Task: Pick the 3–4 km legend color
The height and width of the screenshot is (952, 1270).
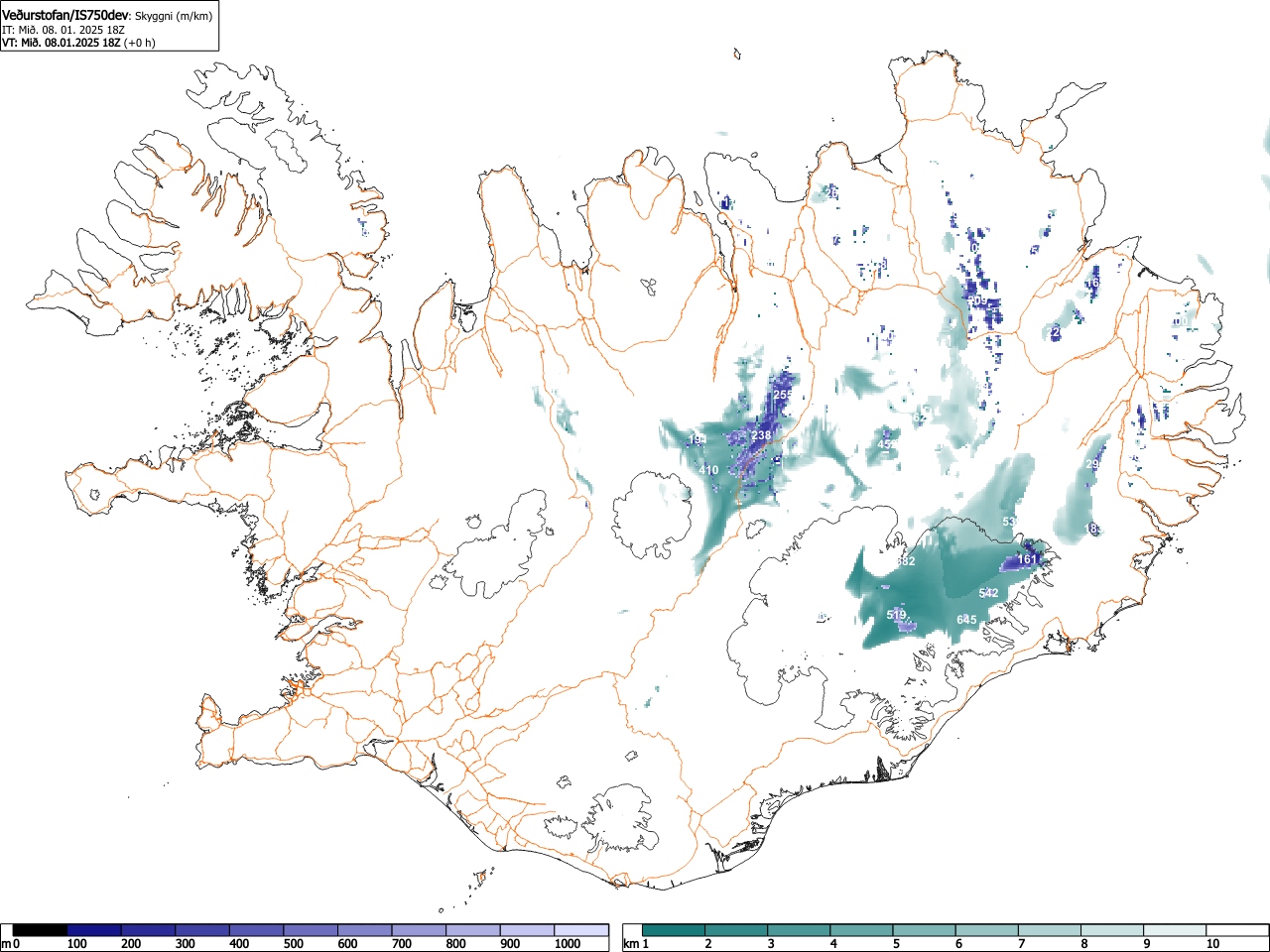Action: point(799,930)
